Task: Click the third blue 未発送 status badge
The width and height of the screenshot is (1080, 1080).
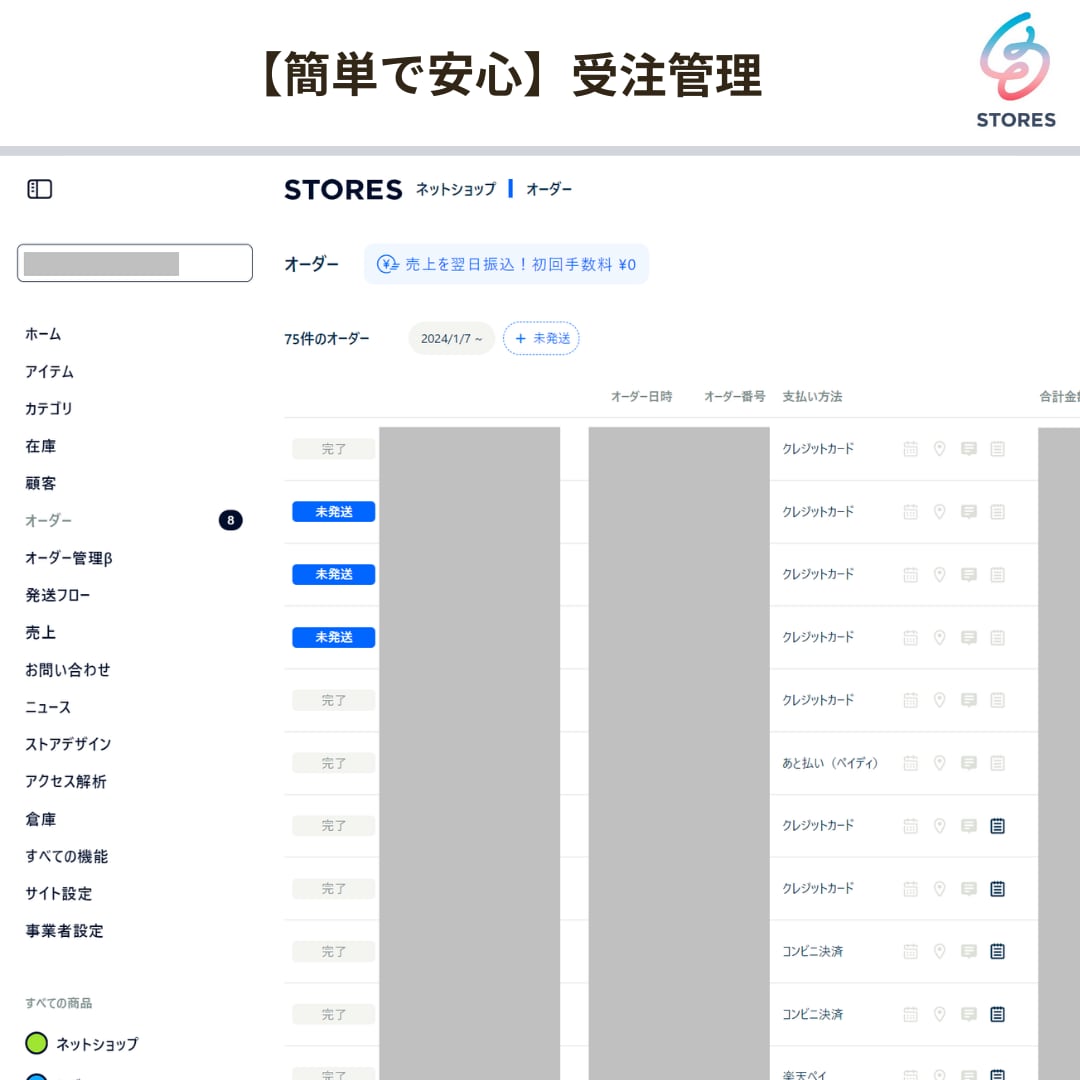Action: (x=333, y=637)
